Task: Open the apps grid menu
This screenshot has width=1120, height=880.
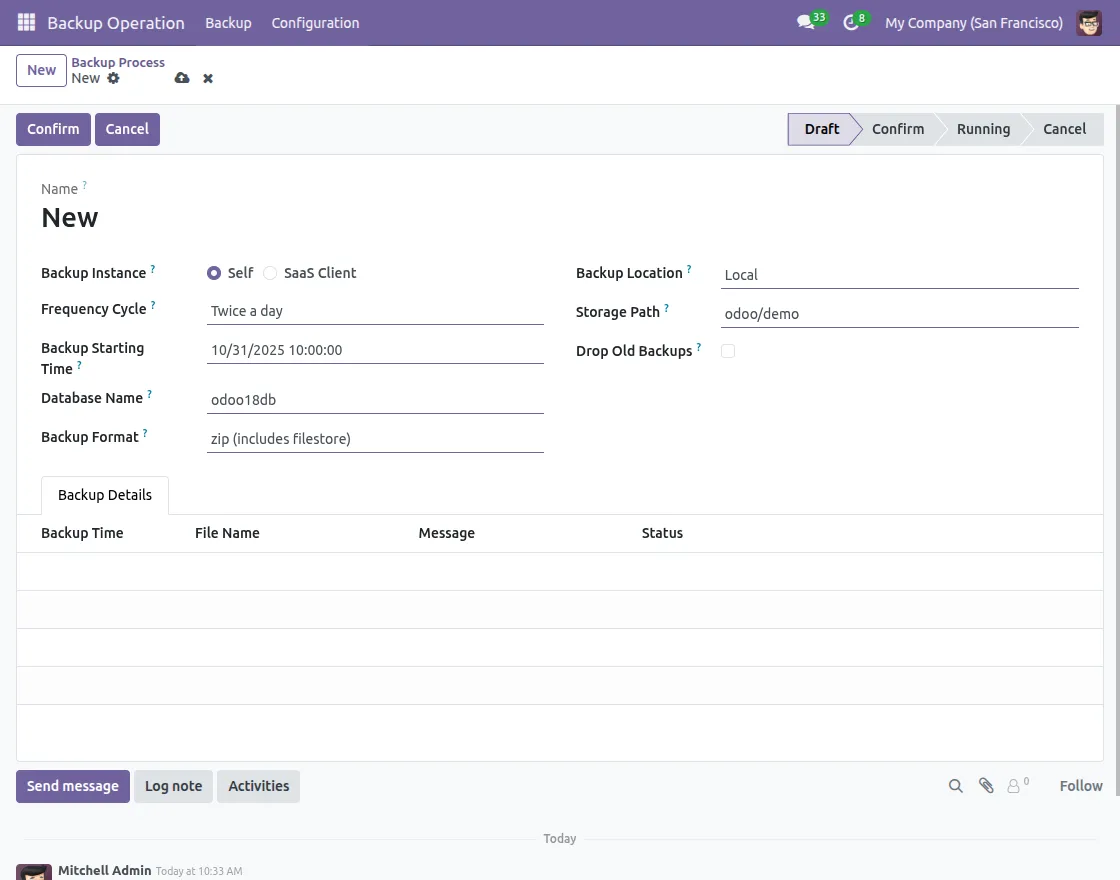Action: (x=25, y=22)
